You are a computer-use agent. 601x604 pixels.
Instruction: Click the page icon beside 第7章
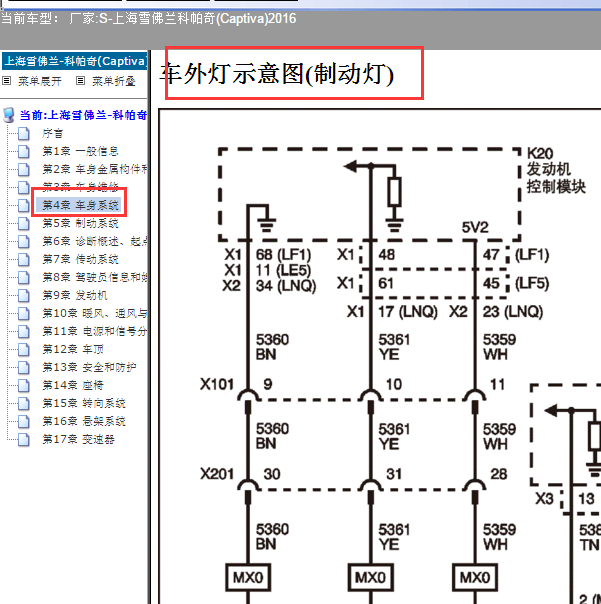[x=24, y=259]
